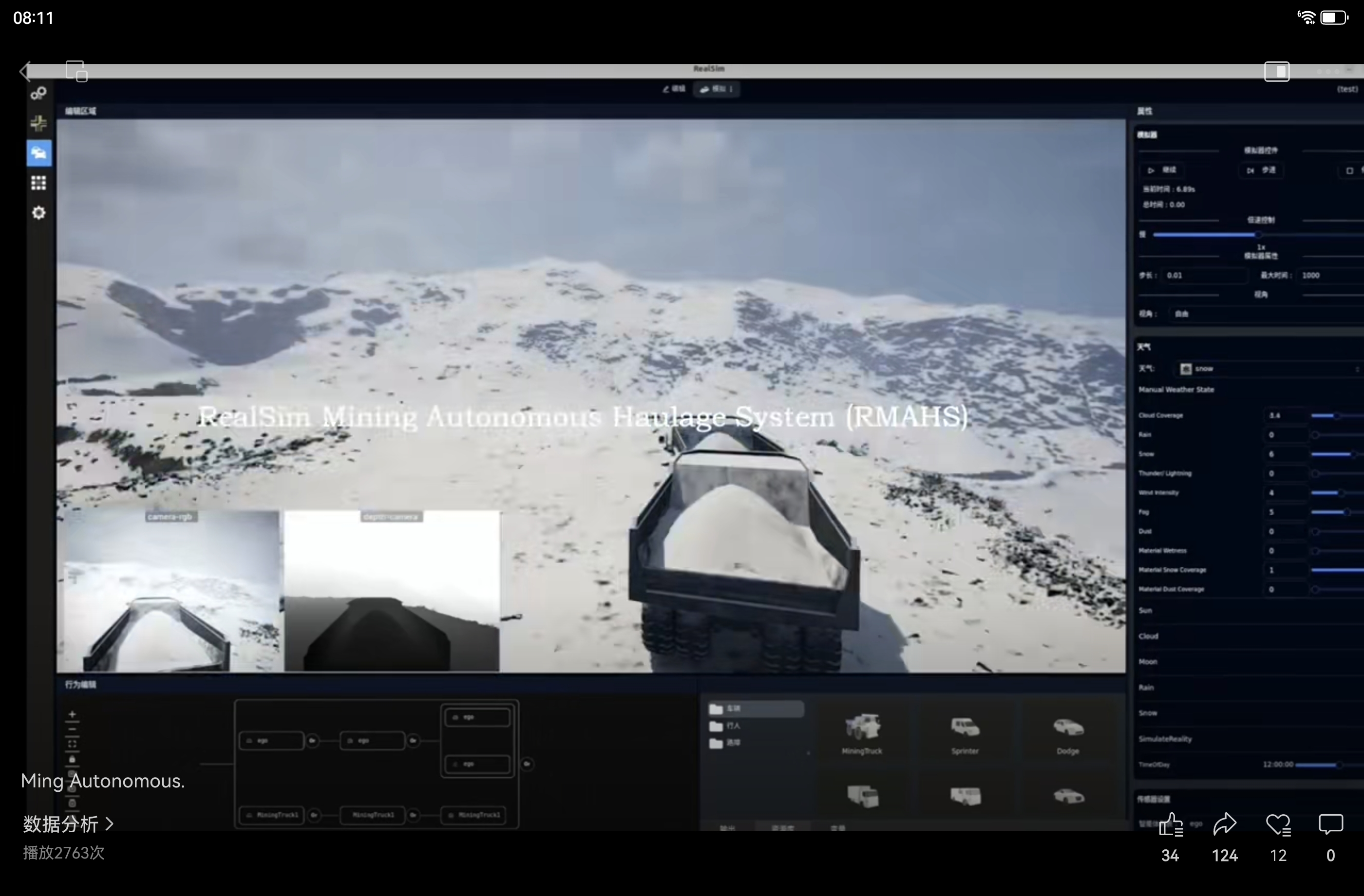1364x896 pixels.
Task: Adjust the TimeOfDay slider
Action: pyautogui.click(x=1328, y=765)
